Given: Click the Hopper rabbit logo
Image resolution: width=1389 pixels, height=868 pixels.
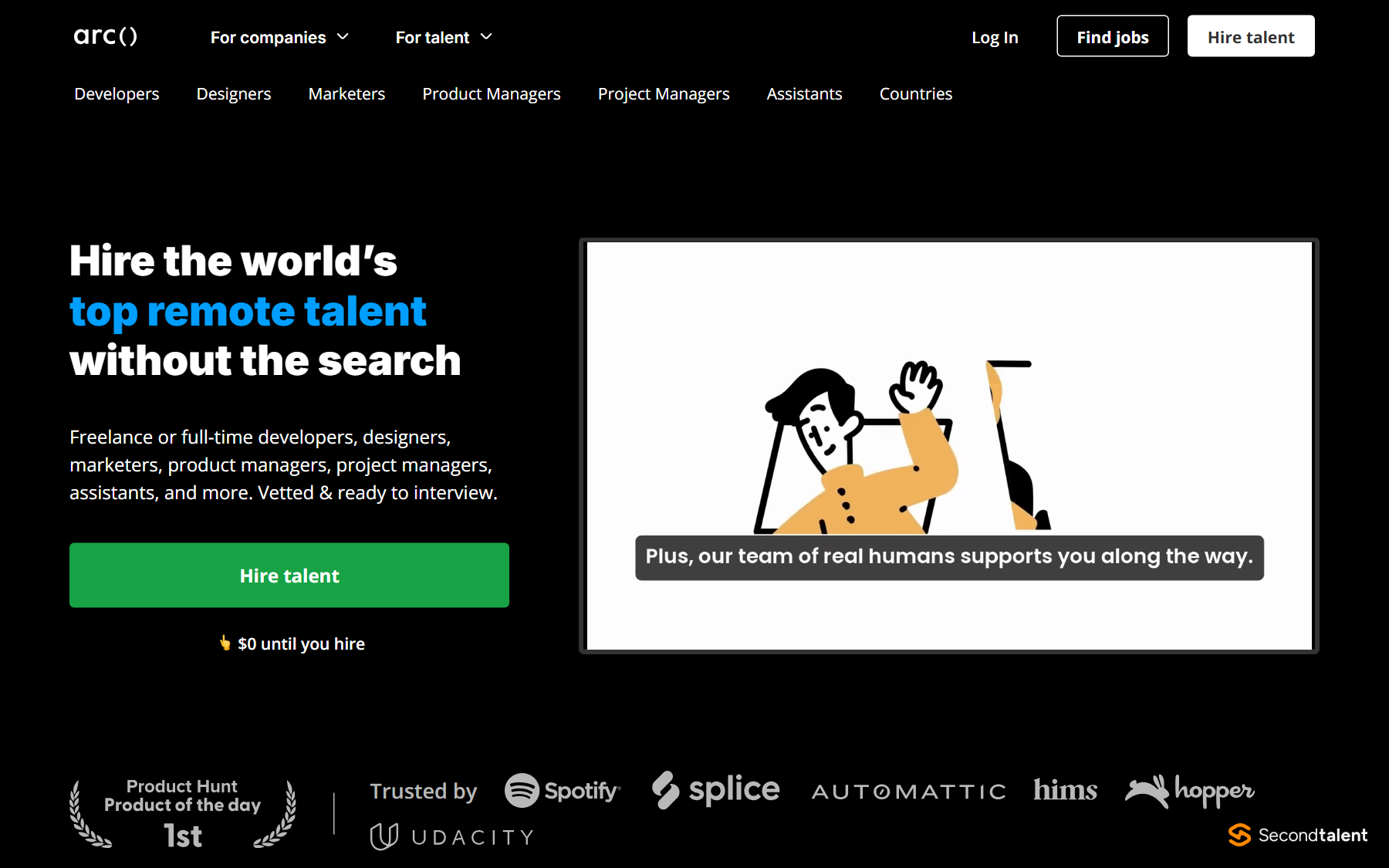Looking at the screenshot, I should click(x=1190, y=791).
